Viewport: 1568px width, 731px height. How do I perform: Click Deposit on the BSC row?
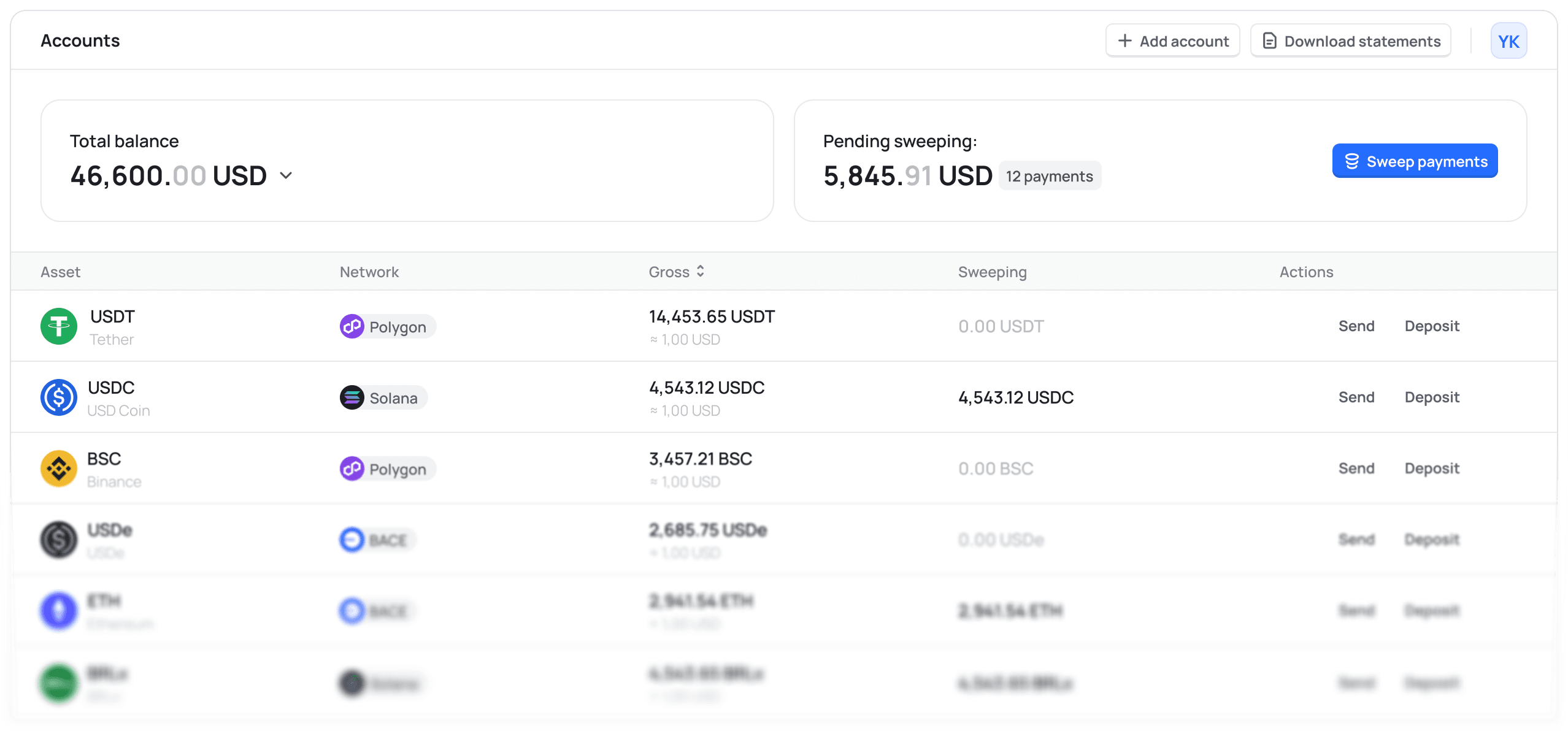tap(1432, 468)
